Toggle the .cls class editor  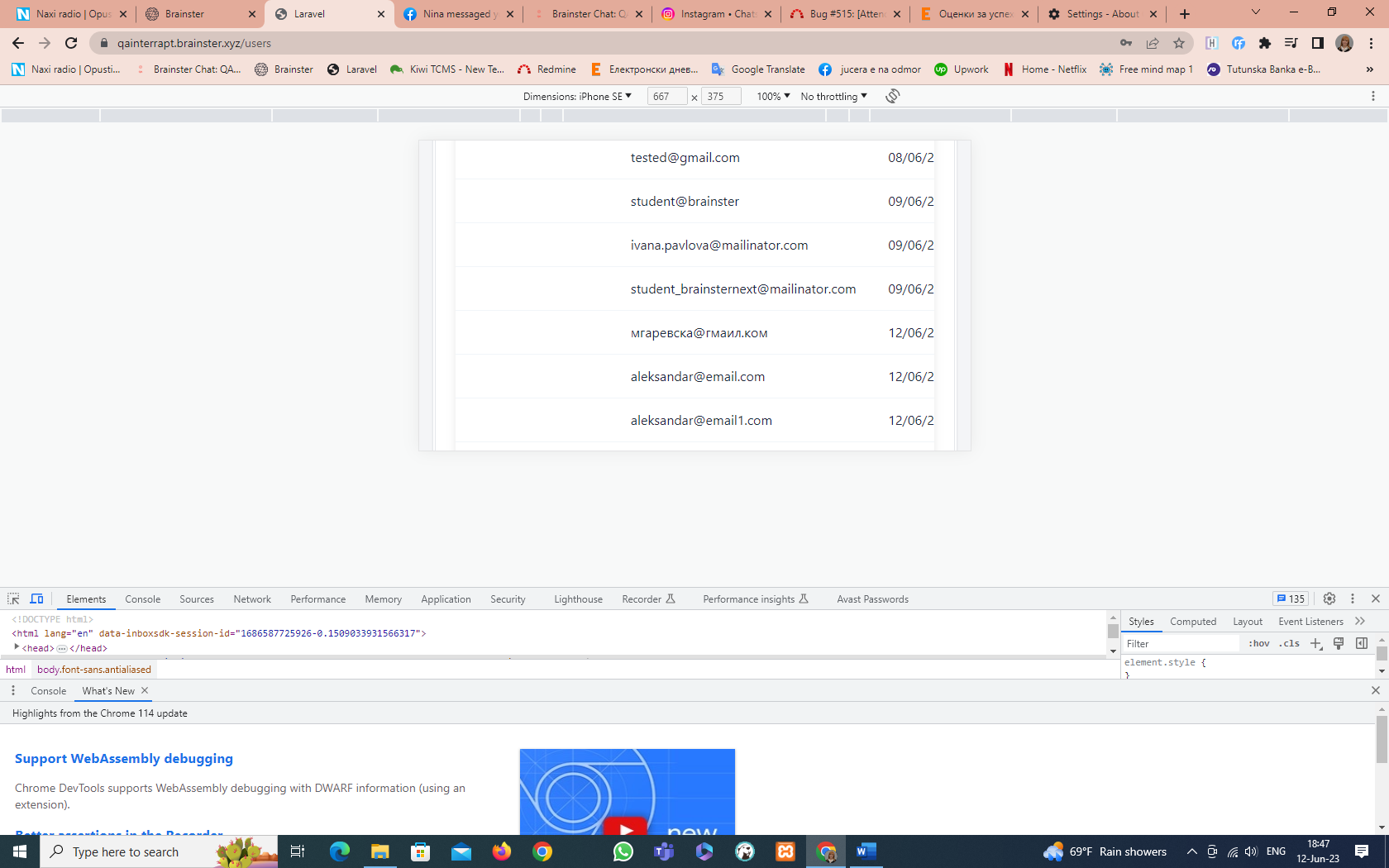[x=1289, y=644]
